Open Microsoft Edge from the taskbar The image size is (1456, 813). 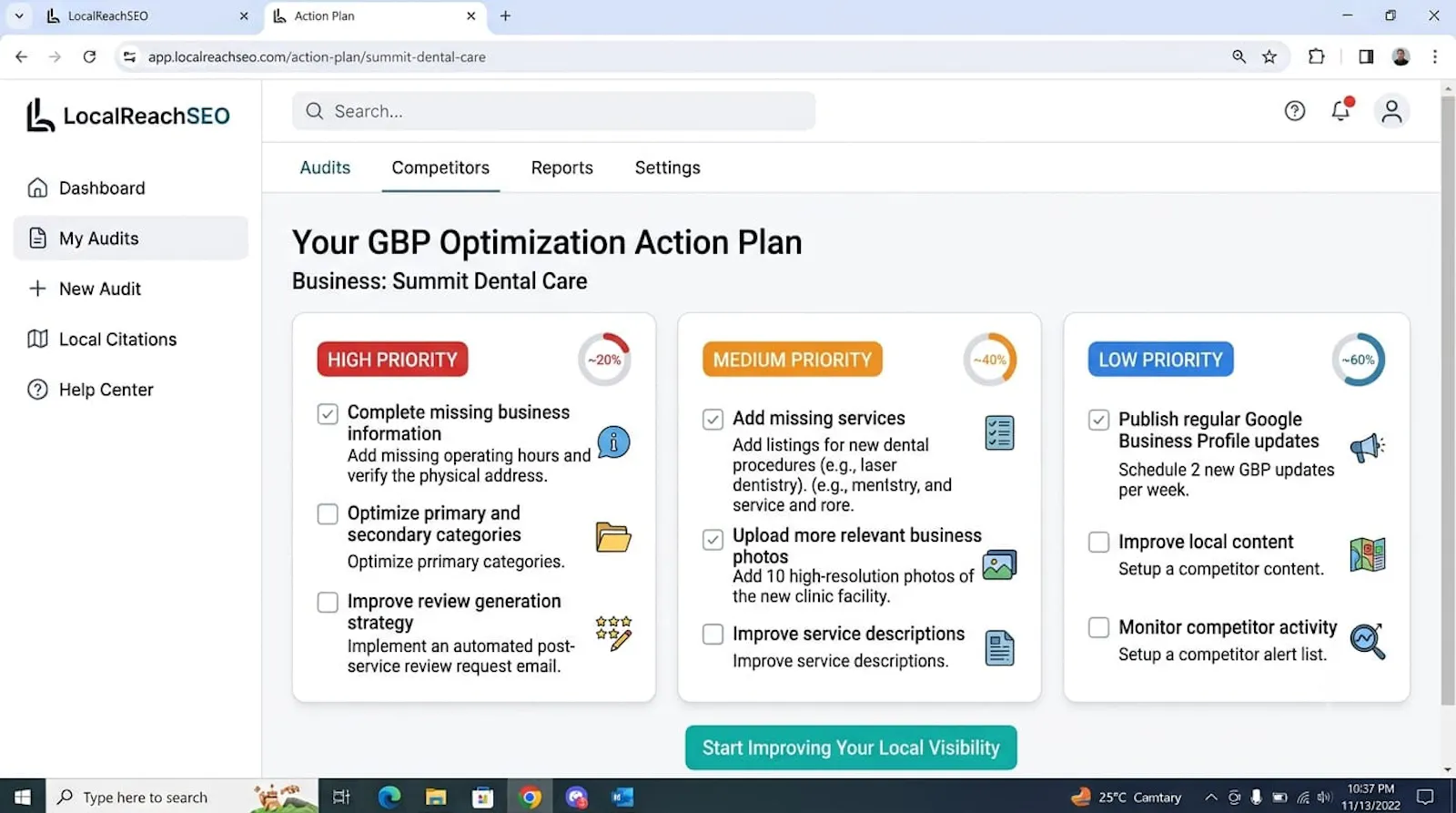(389, 798)
